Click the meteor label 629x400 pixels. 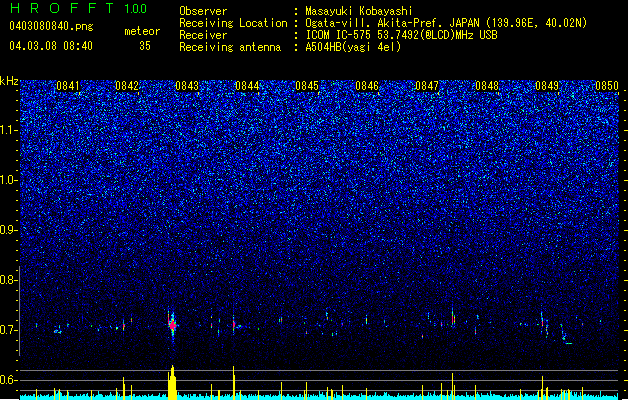[x=142, y=31]
